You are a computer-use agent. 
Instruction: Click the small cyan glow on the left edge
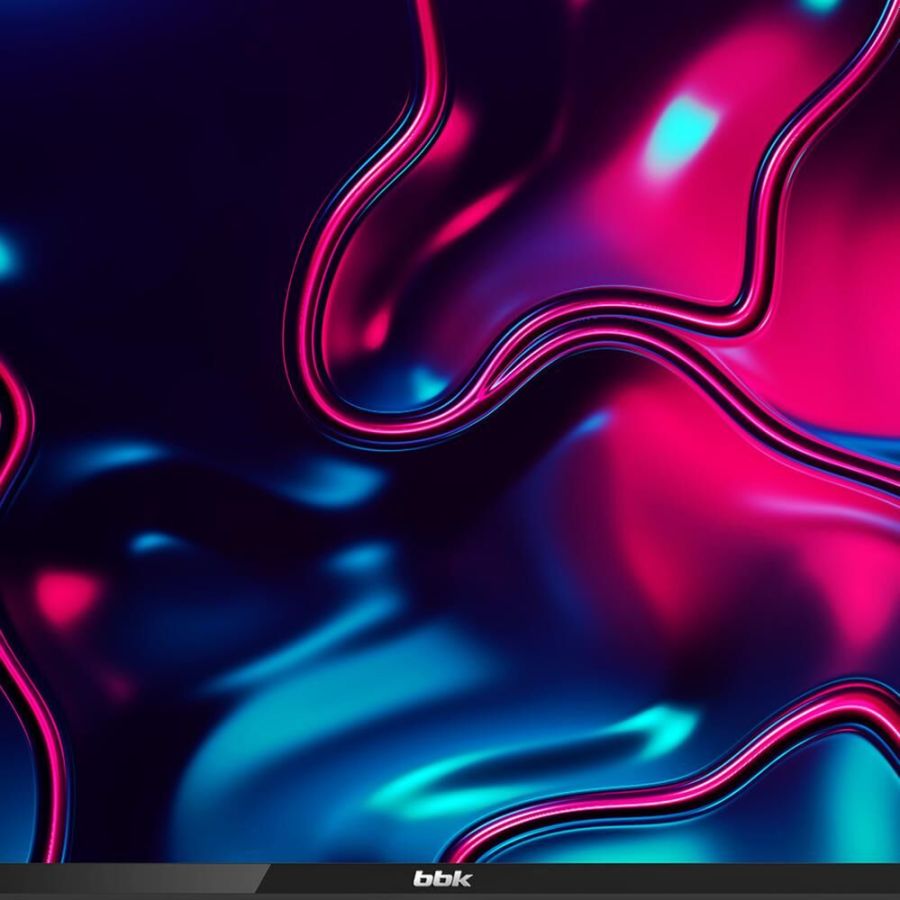click(5, 255)
